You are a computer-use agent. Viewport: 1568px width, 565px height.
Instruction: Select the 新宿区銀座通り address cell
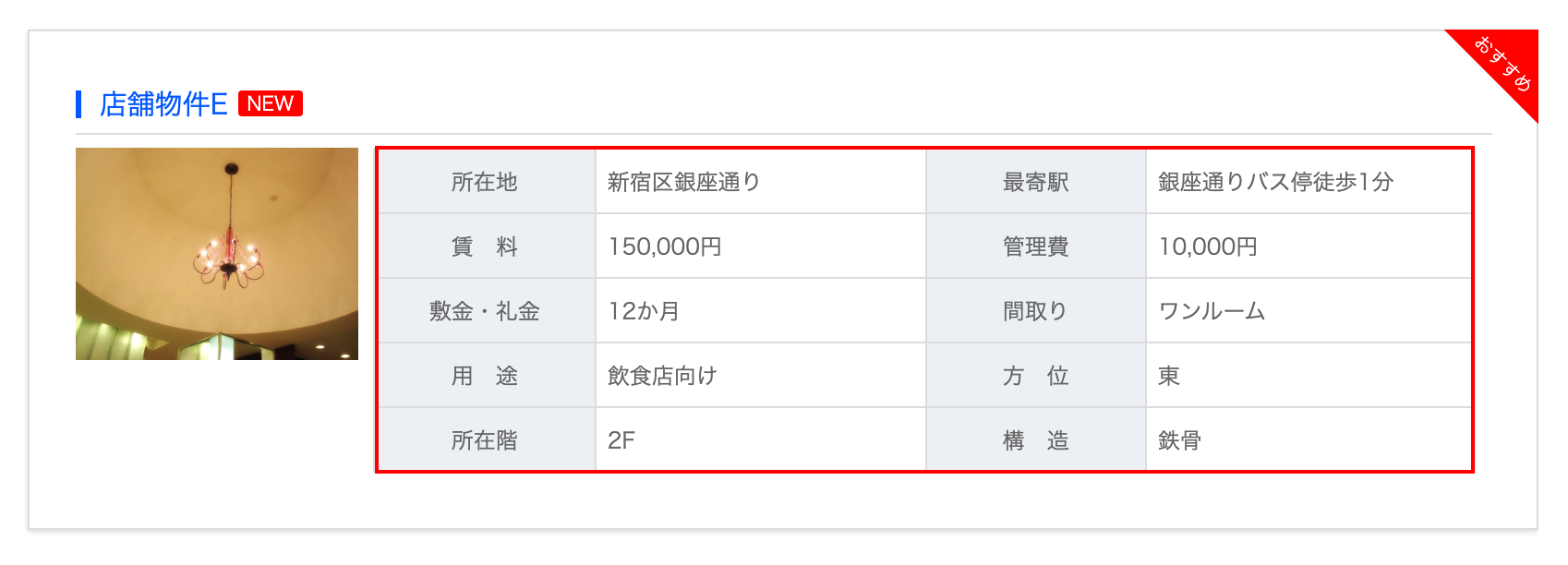pyautogui.click(x=683, y=182)
